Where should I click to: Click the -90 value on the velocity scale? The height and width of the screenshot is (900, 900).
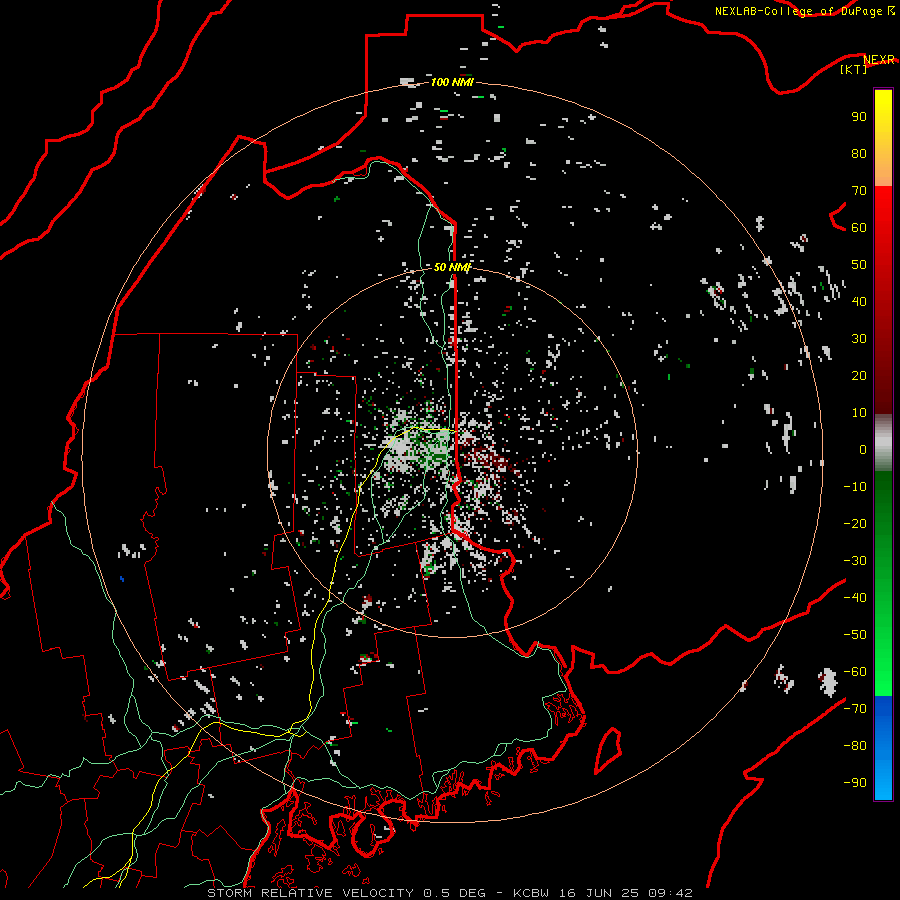855,783
